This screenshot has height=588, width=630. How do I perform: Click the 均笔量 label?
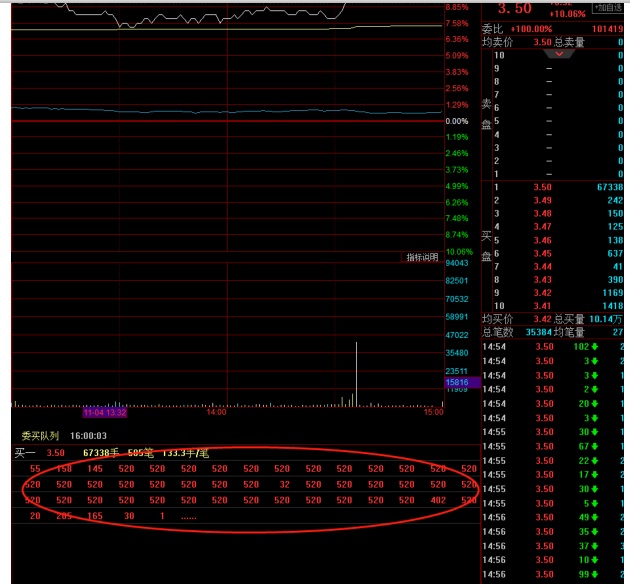(x=569, y=332)
